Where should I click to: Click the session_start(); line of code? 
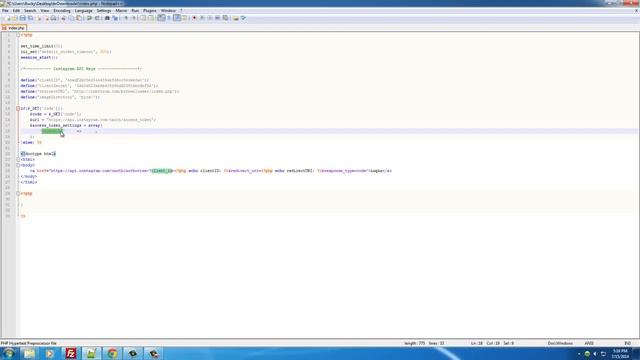[39, 58]
